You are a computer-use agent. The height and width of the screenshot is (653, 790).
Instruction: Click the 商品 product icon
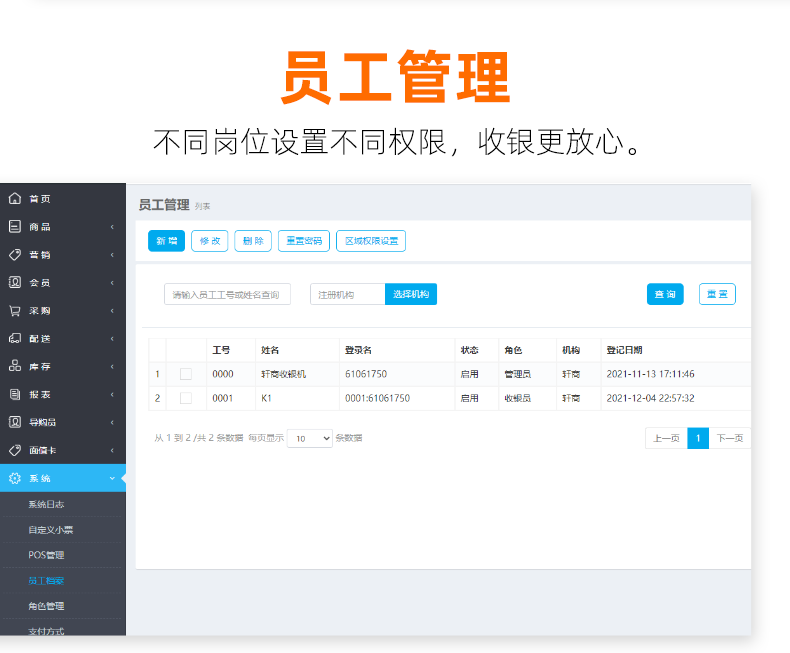click(15, 227)
